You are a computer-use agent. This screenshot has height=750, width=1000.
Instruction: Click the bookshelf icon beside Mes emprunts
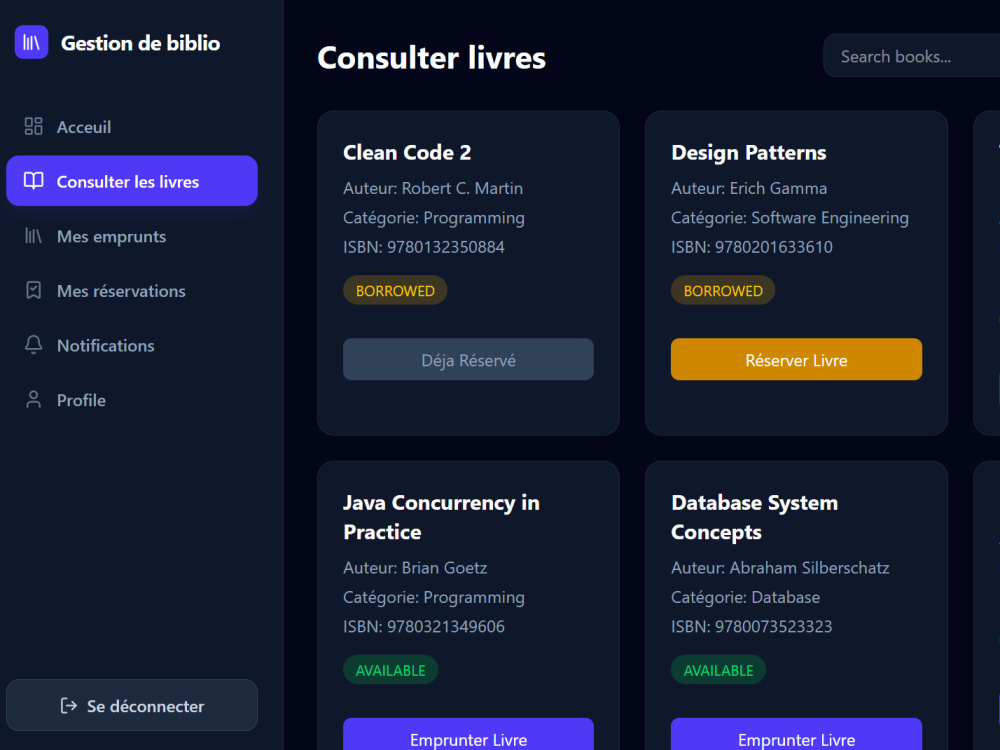(x=33, y=236)
